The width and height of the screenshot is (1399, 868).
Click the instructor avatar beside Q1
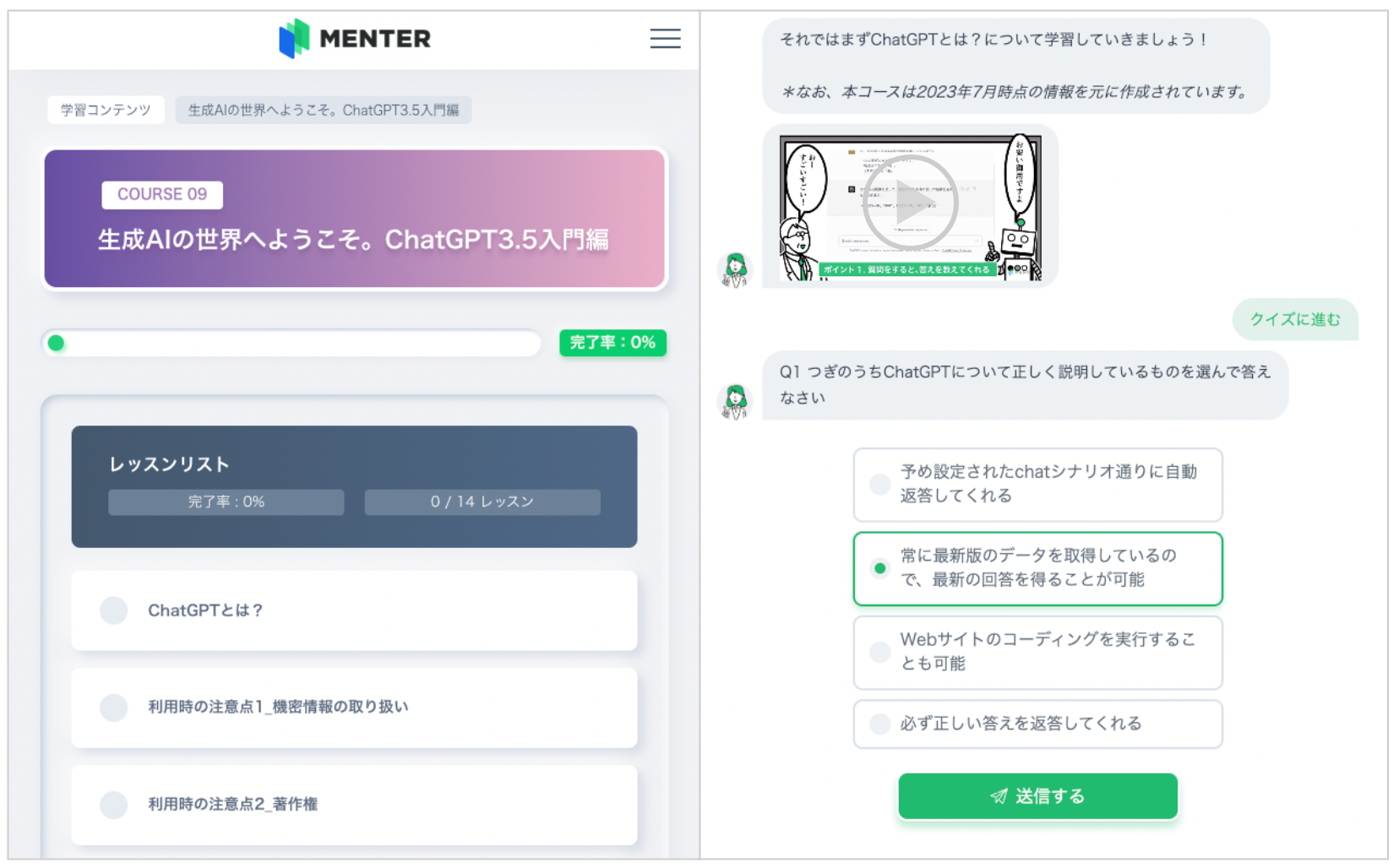735,400
